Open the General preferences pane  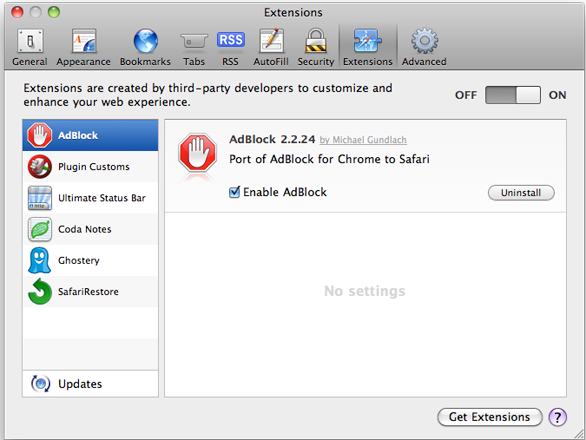[30, 47]
